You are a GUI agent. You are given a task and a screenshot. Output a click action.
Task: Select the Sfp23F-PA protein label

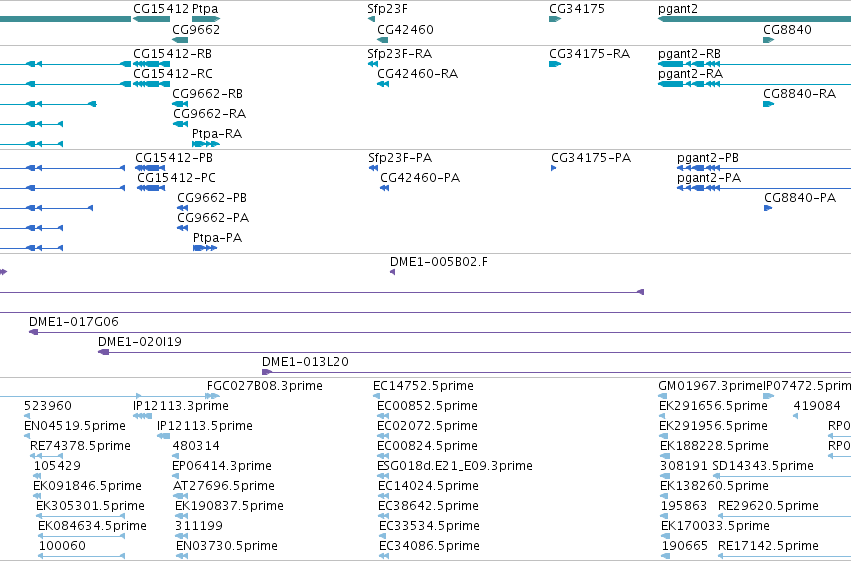tap(400, 158)
